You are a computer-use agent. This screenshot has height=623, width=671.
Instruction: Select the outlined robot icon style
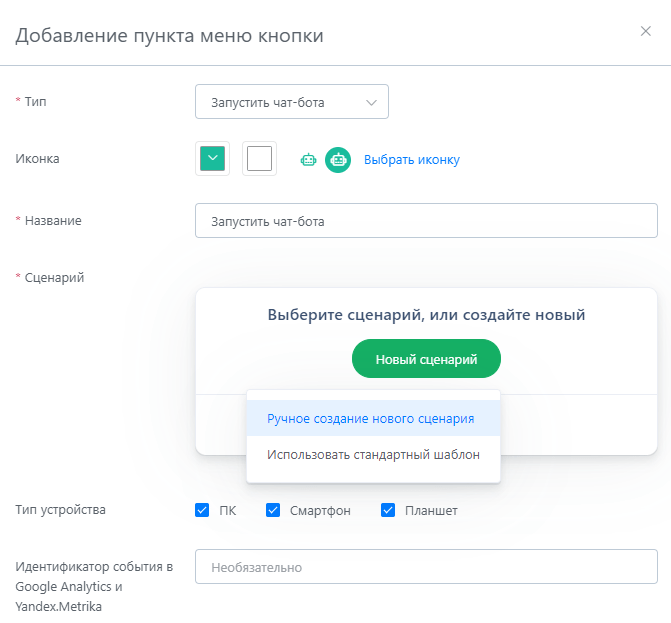(308, 160)
